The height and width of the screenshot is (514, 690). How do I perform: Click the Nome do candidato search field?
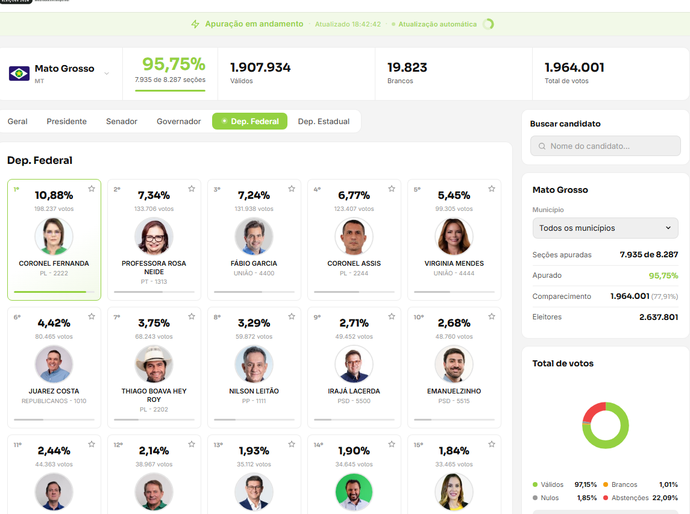606,146
